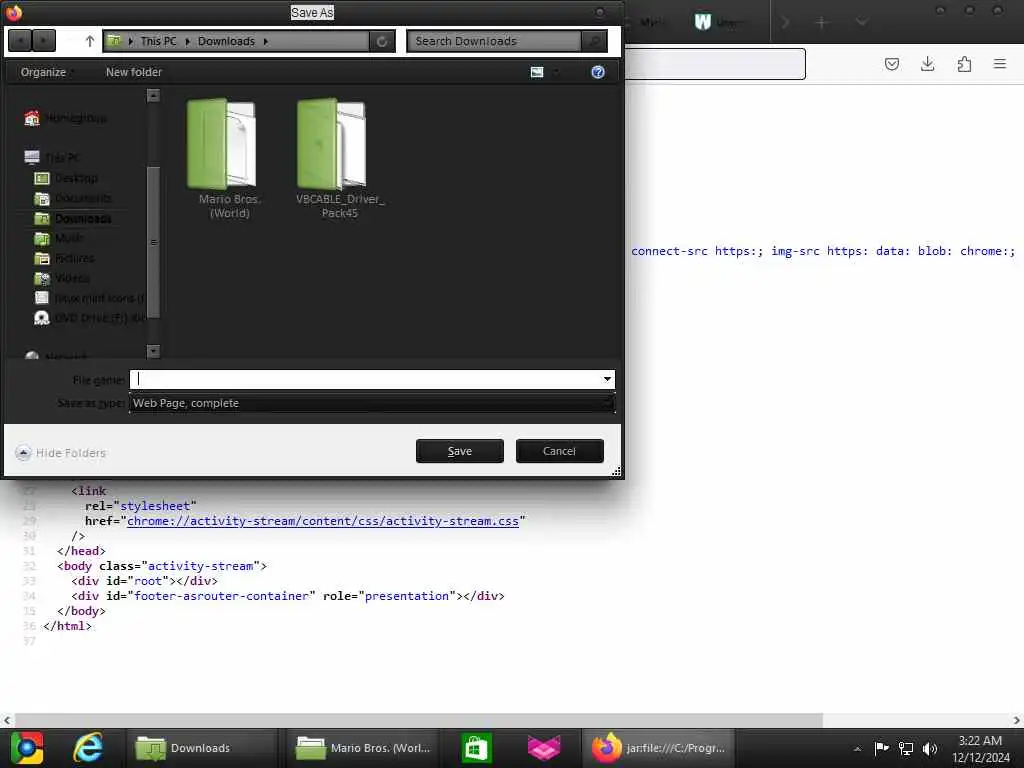The image size is (1024, 768).
Task: Show hidden system tray icons
Action: (x=857, y=749)
